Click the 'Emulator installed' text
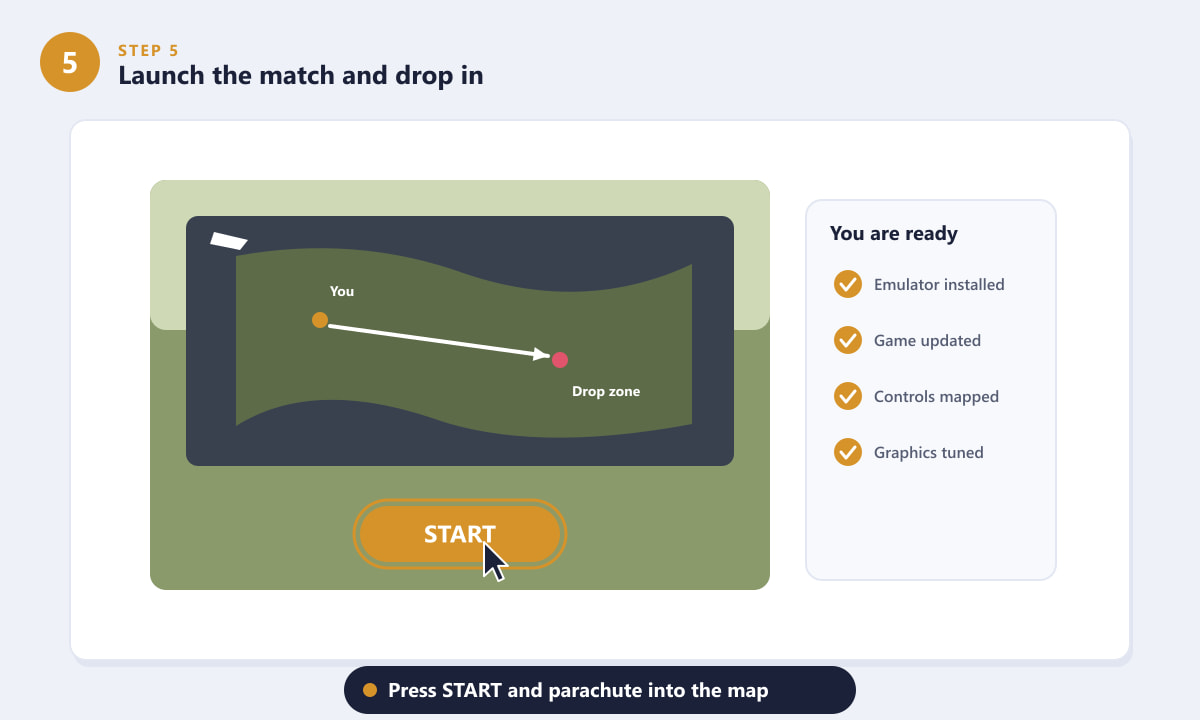This screenshot has height=720, width=1200. click(939, 284)
